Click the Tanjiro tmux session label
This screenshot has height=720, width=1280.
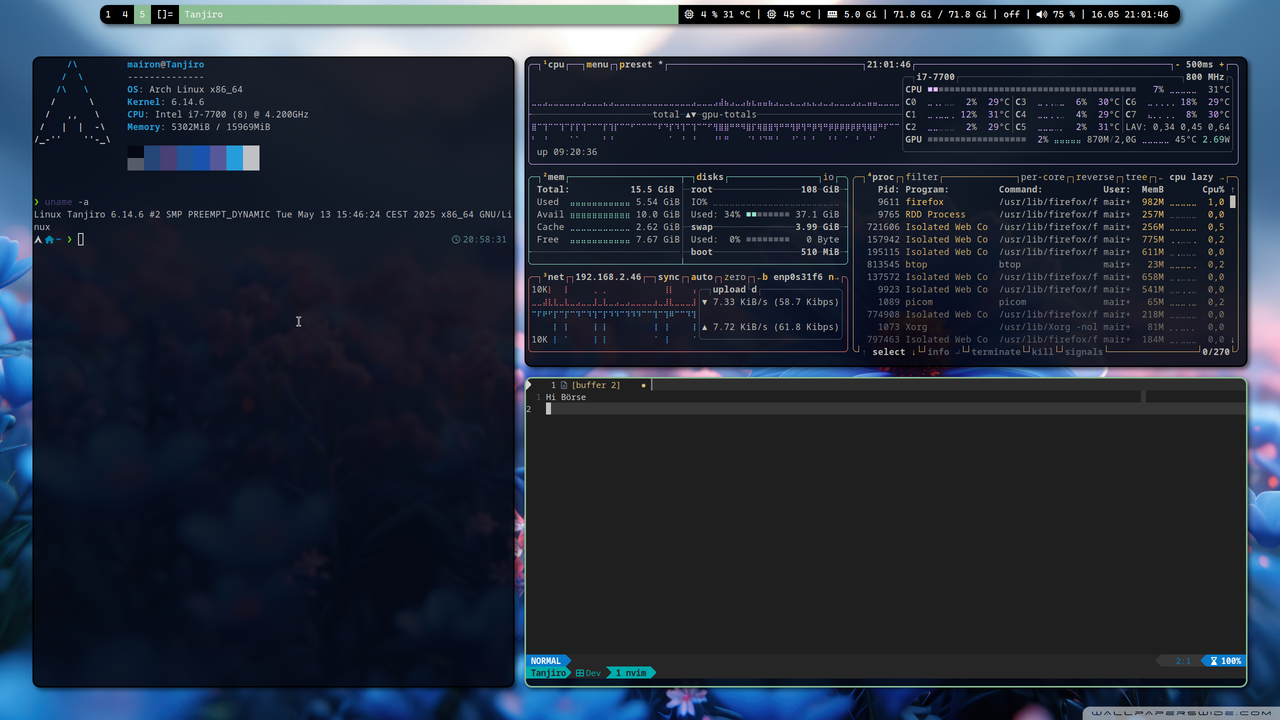click(x=548, y=673)
